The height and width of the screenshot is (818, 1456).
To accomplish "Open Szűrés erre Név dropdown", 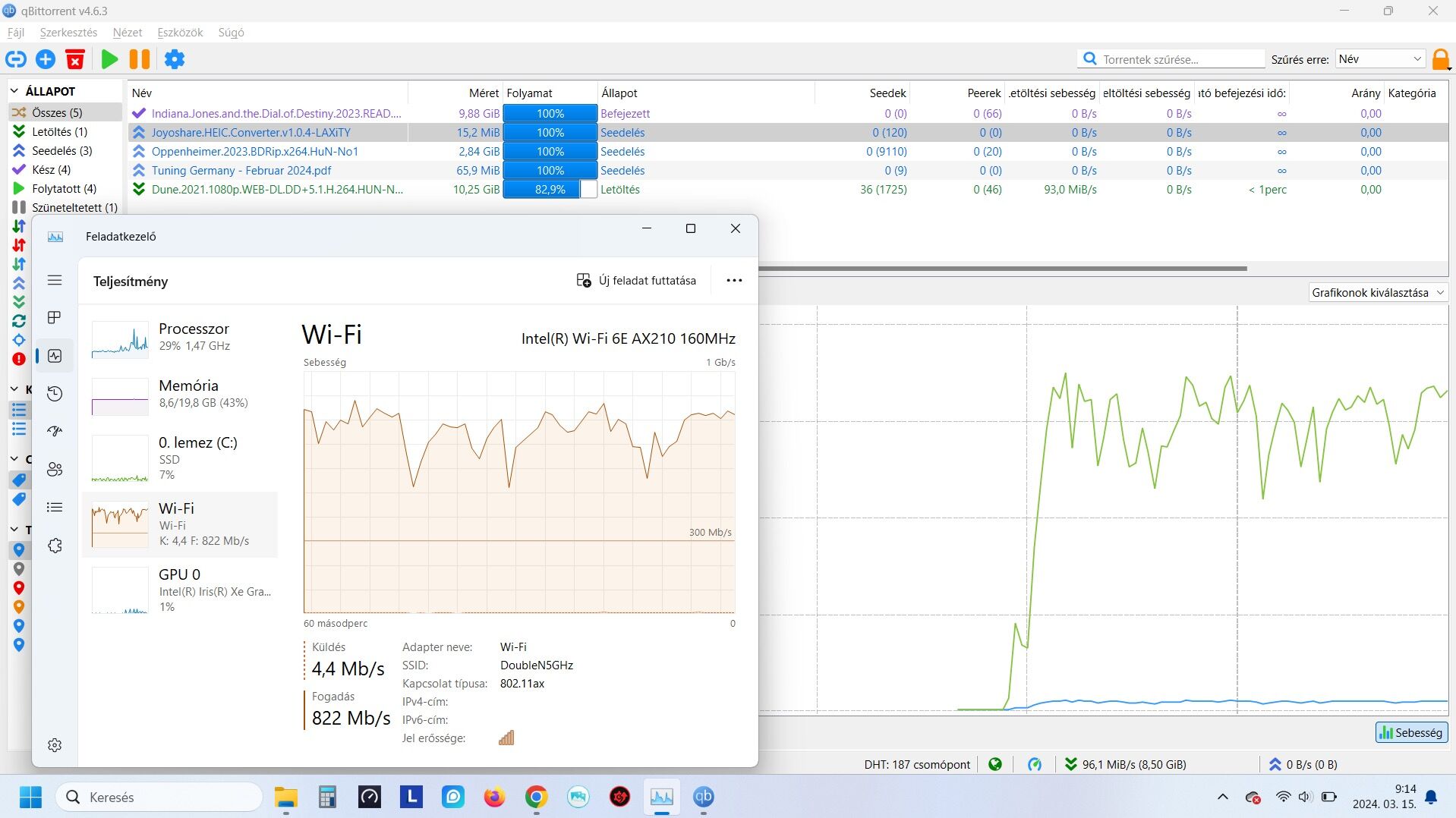I will [1380, 59].
